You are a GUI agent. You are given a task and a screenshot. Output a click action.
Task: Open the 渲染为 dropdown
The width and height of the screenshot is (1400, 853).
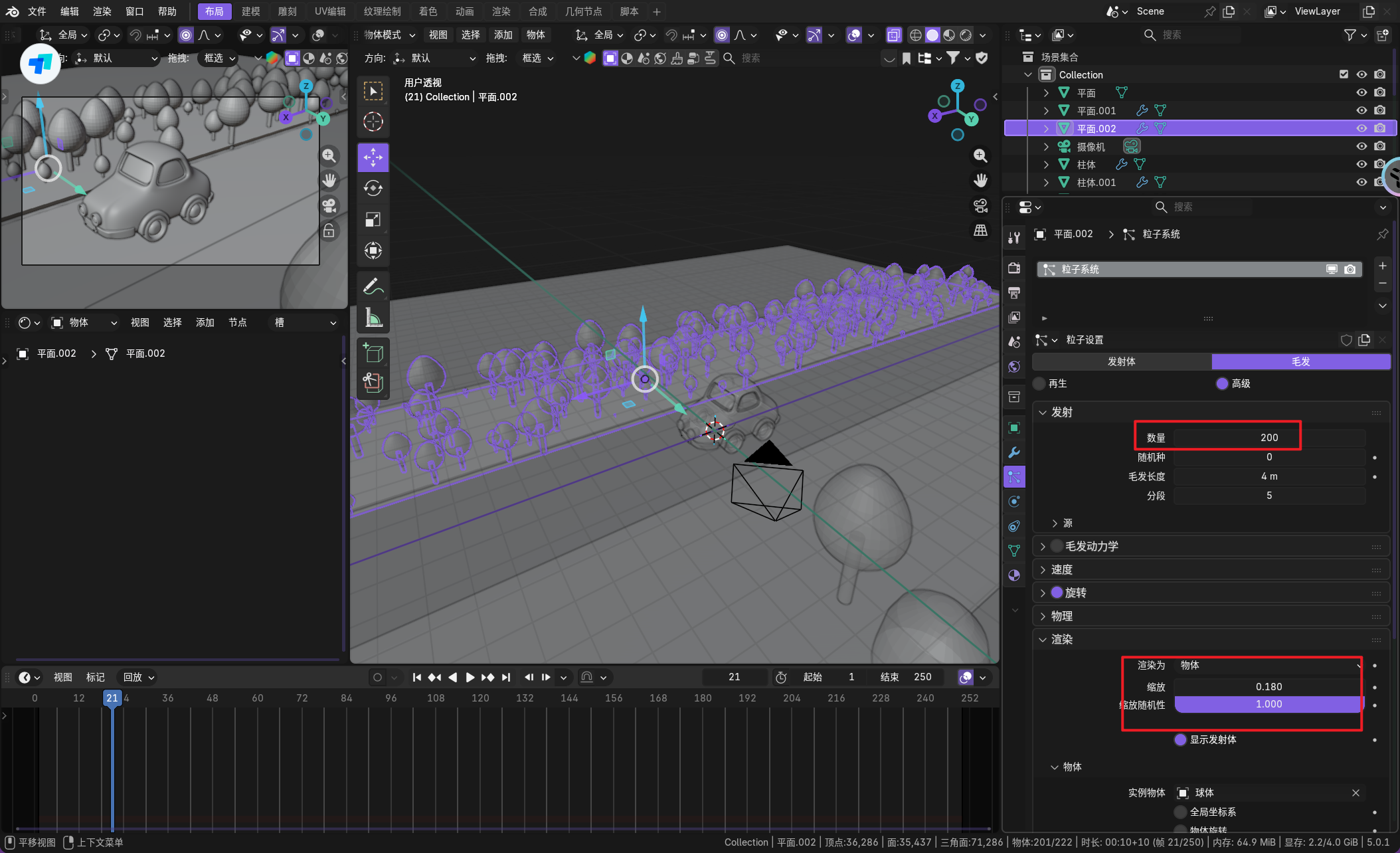pos(1269,665)
